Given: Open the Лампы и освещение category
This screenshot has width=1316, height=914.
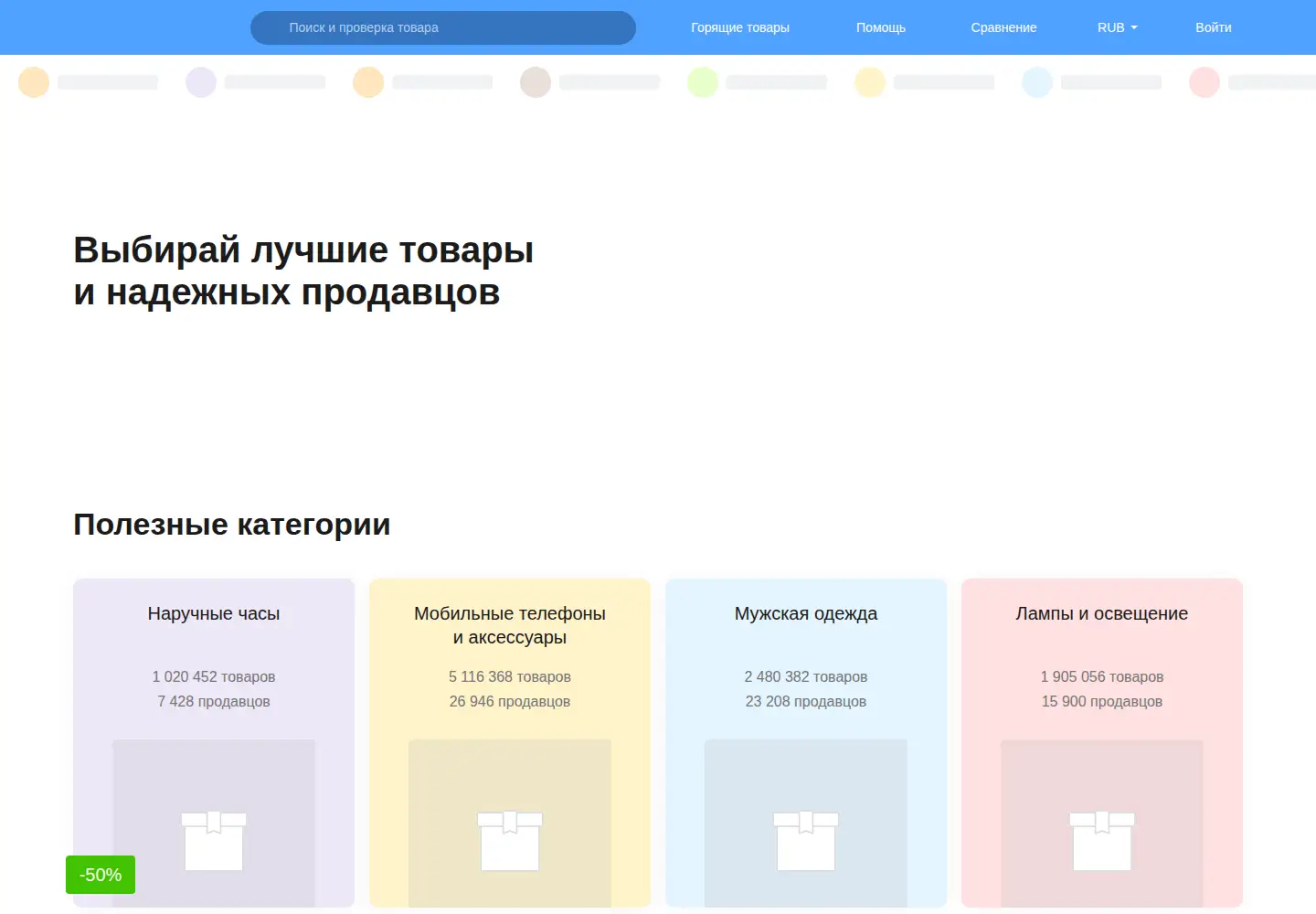Looking at the screenshot, I should pos(1102,742).
